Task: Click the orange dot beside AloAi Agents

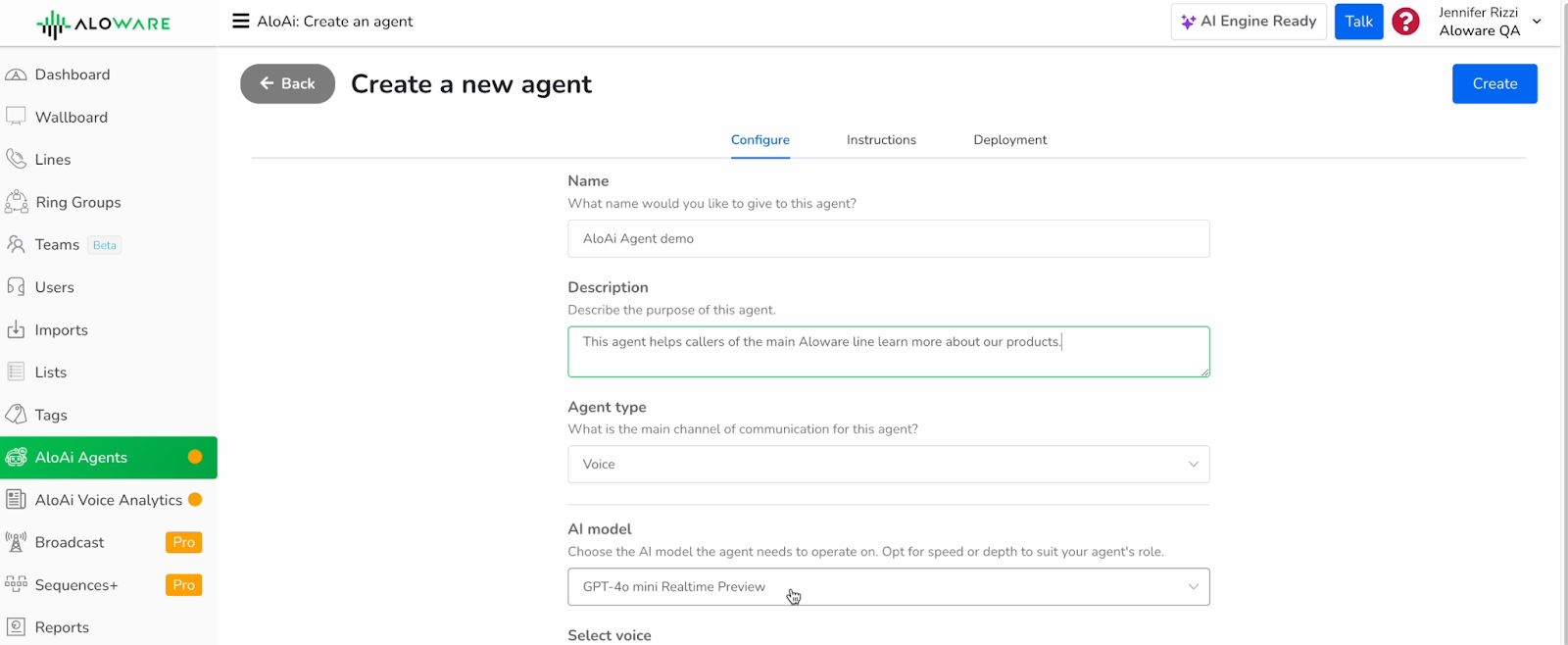Action: (x=195, y=457)
